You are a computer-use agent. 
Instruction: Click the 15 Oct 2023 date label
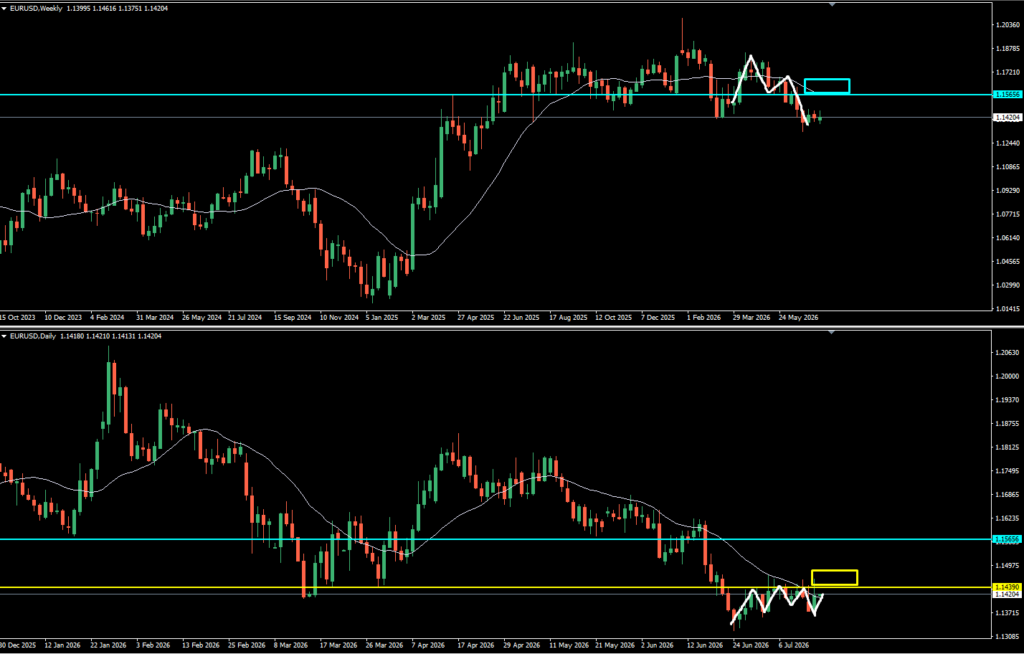click(18, 318)
